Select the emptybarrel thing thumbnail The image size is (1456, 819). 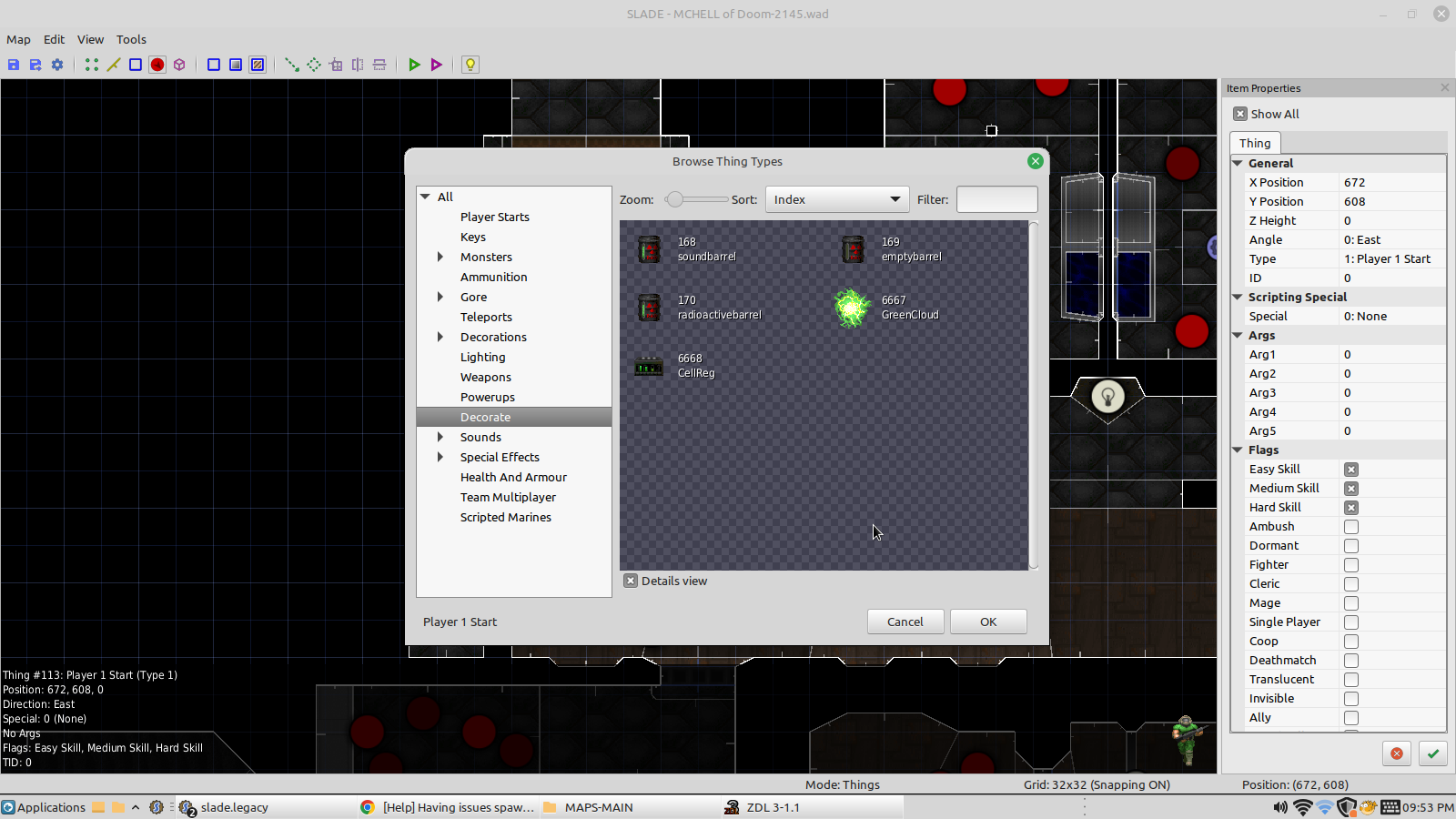pyautogui.click(x=854, y=249)
